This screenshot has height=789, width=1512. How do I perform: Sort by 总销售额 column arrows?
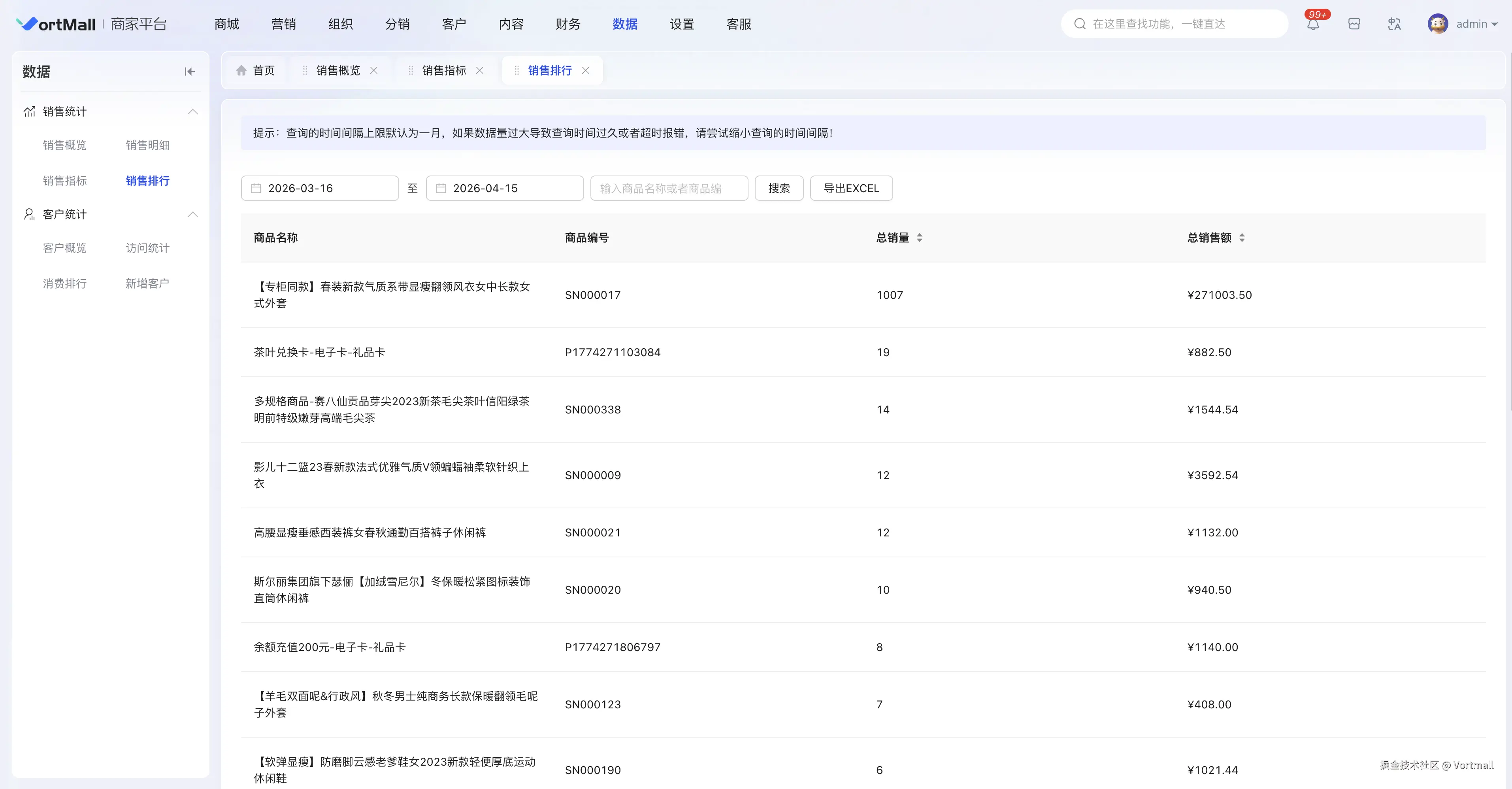point(1242,238)
